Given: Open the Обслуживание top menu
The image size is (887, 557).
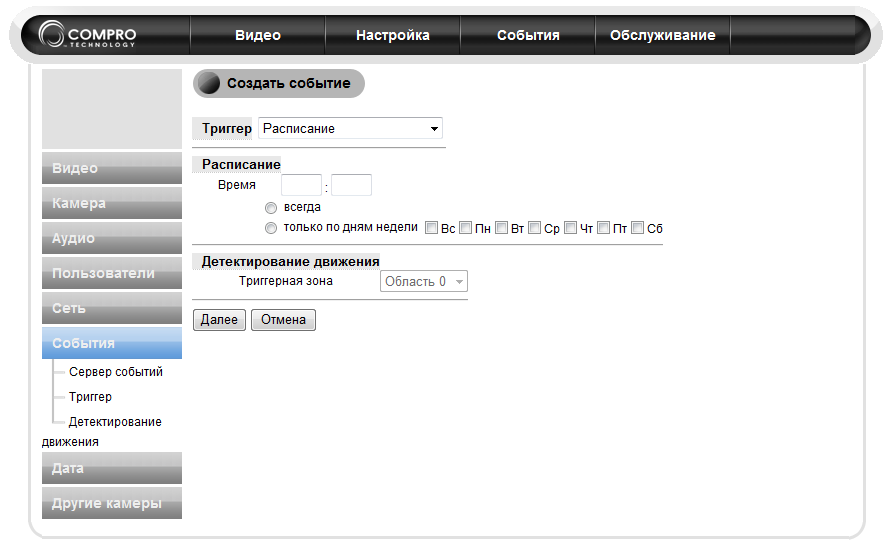Looking at the screenshot, I should 663,35.
